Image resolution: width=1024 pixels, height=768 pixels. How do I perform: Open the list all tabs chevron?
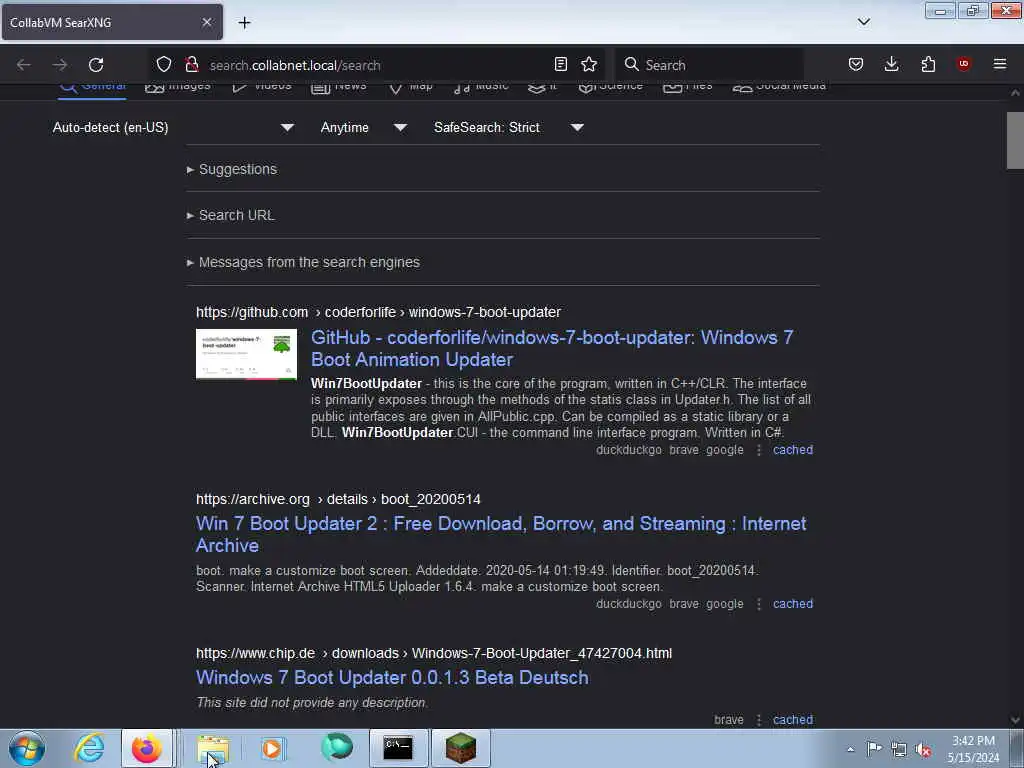[x=864, y=22]
